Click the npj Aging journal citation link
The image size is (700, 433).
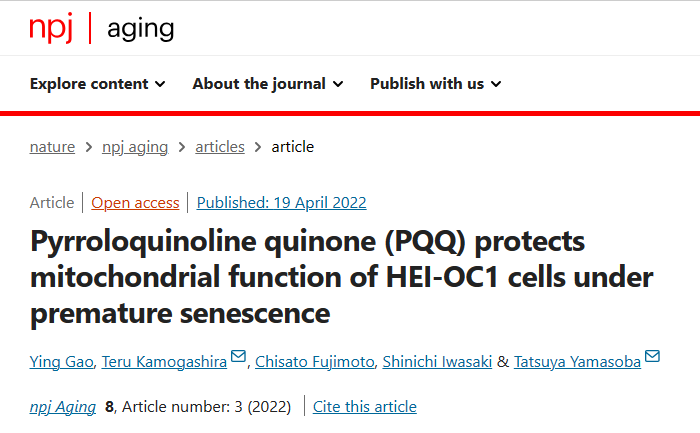point(62,407)
